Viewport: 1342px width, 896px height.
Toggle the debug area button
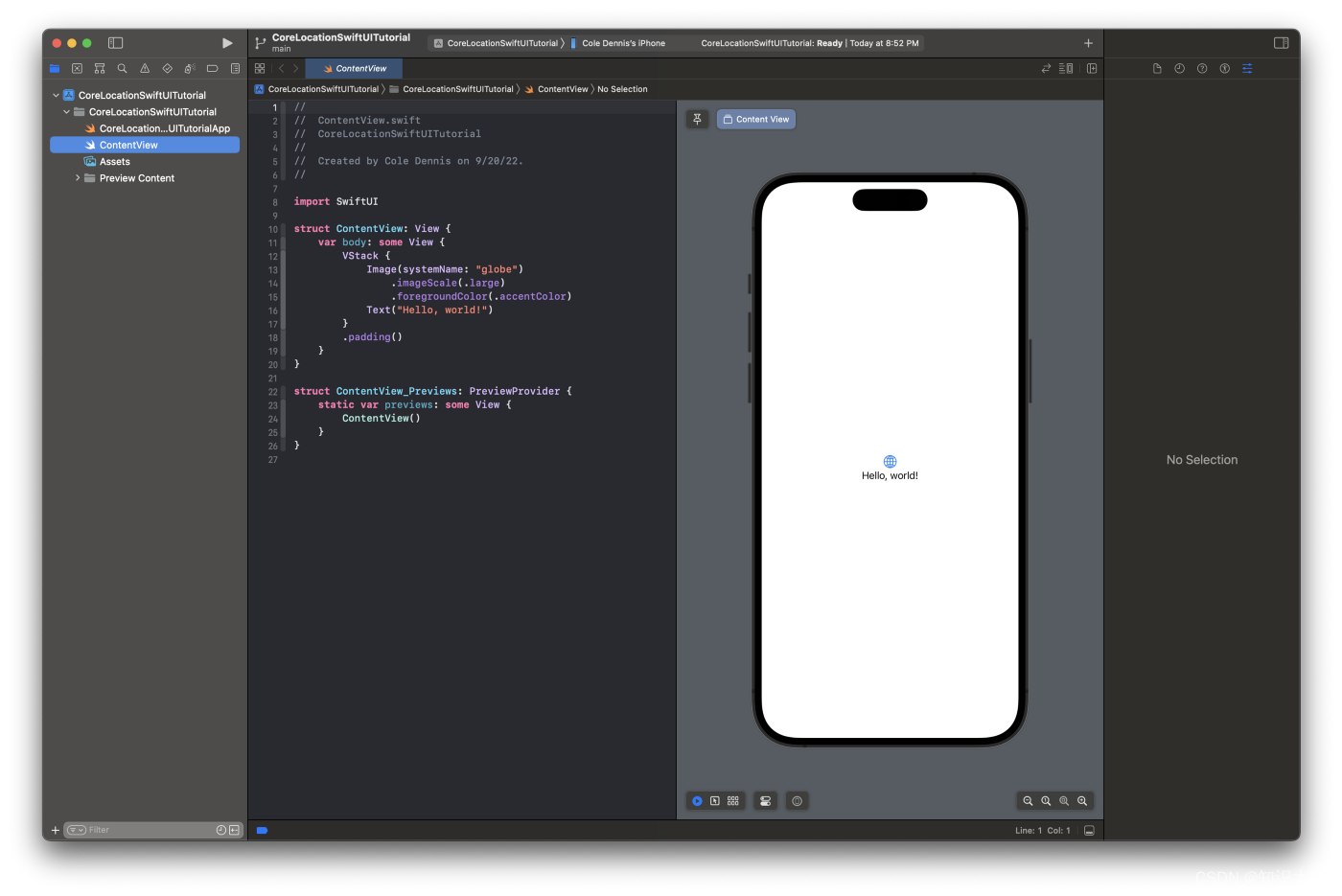tap(1089, 830)
